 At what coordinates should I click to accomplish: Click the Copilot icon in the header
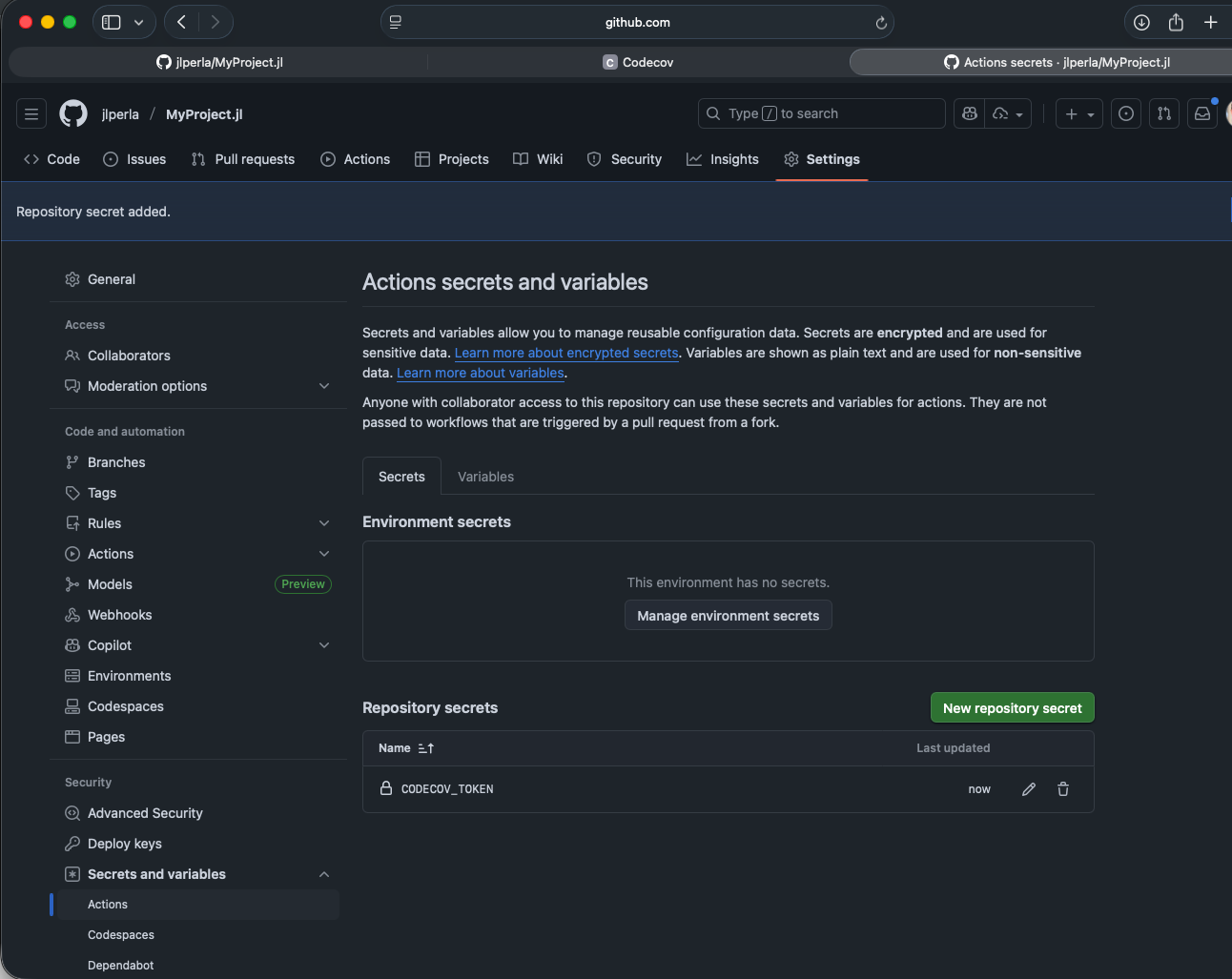(x=970, y=114)
